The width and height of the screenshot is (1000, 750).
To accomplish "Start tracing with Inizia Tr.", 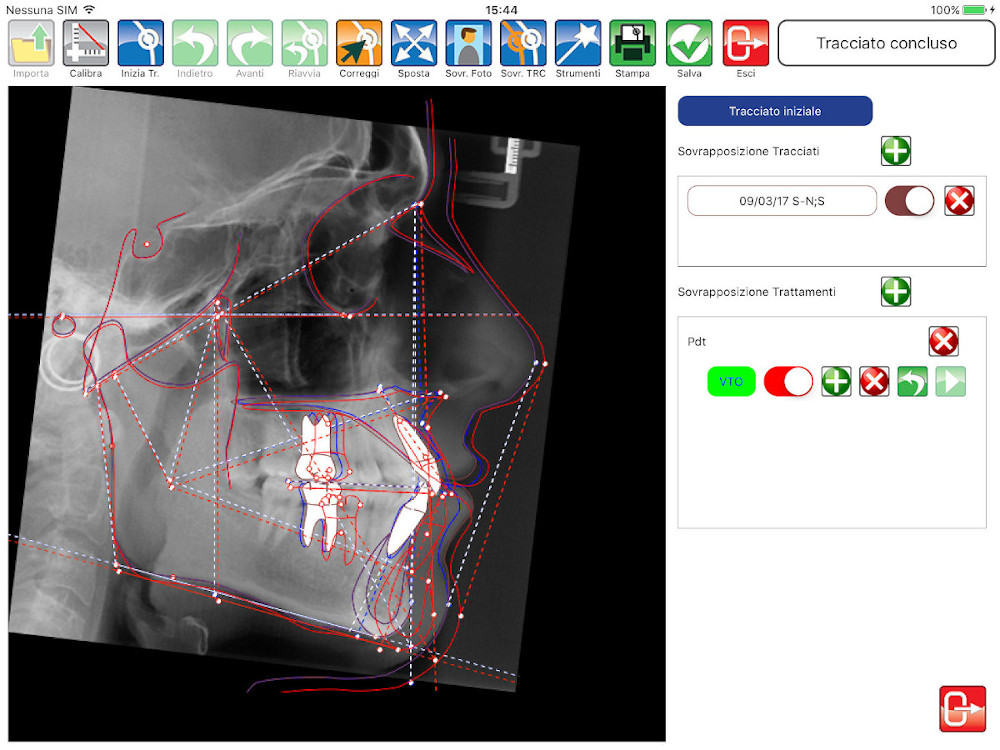I will point(140,43).
